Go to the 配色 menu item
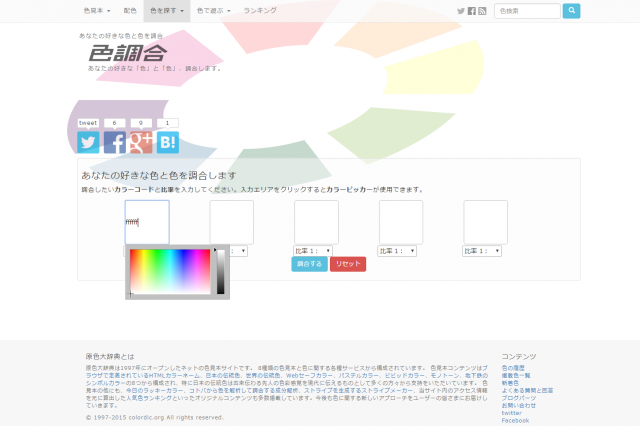640x426 pixels. 130,11
